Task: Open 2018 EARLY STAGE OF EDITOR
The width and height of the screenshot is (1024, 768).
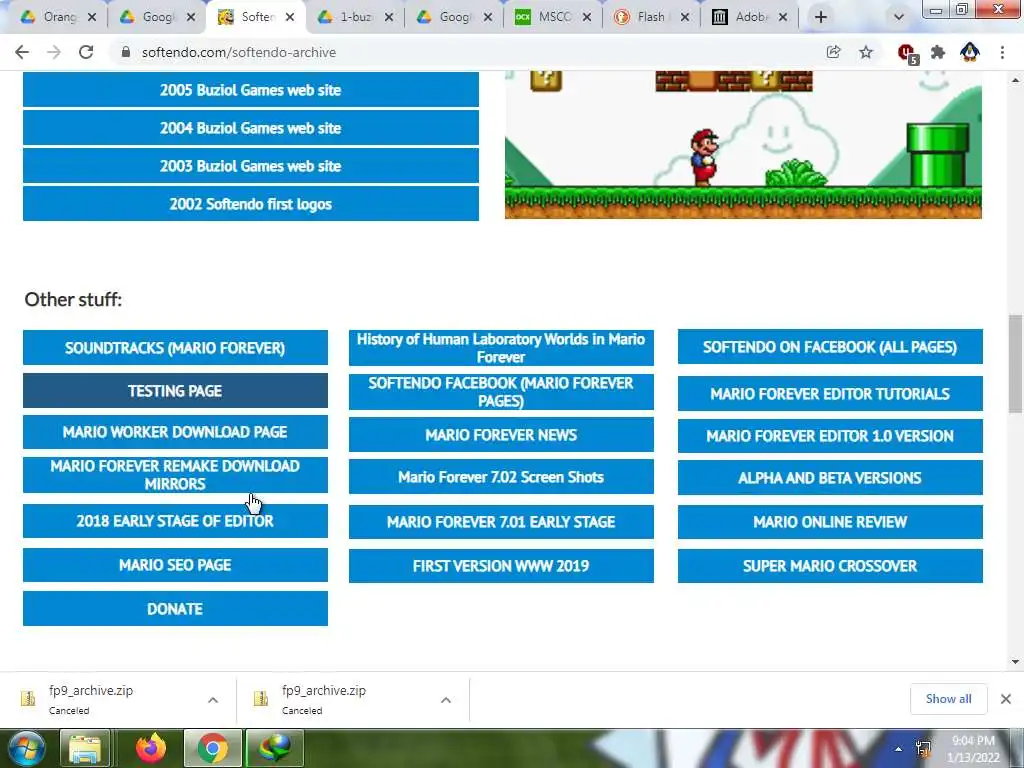Action: click(x=175, y=520)
